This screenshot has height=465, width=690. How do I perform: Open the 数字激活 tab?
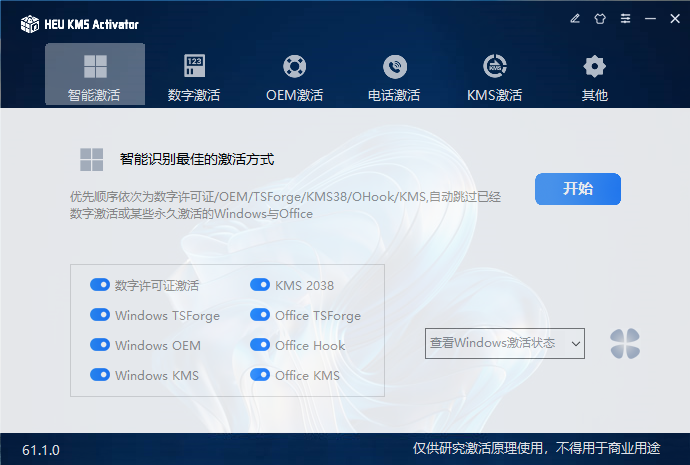click(194, 77)
